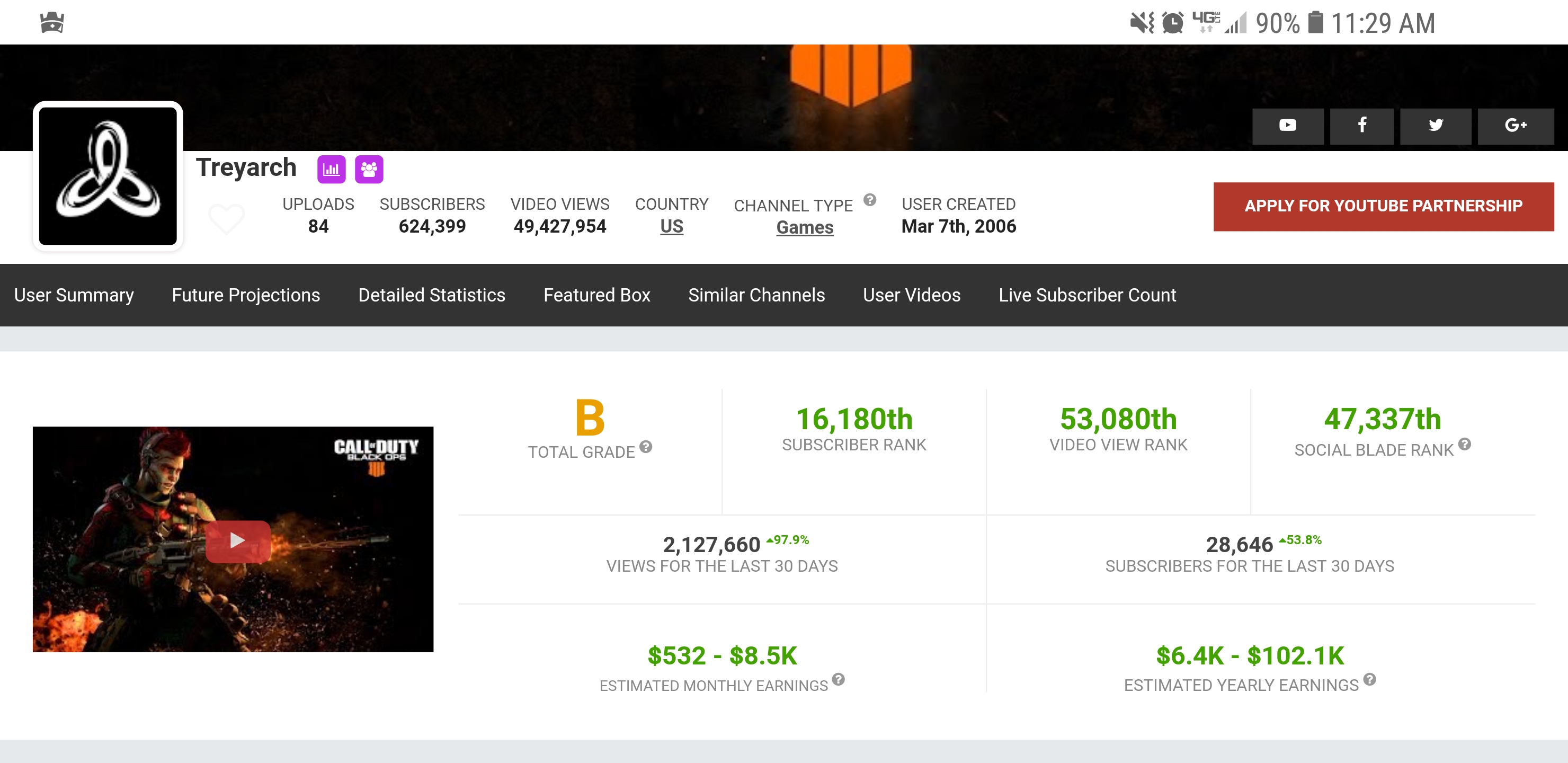Screen dimensions: 1568x763
Task: Go to Live Subscriber Count tab
Action: [1087, 295]
